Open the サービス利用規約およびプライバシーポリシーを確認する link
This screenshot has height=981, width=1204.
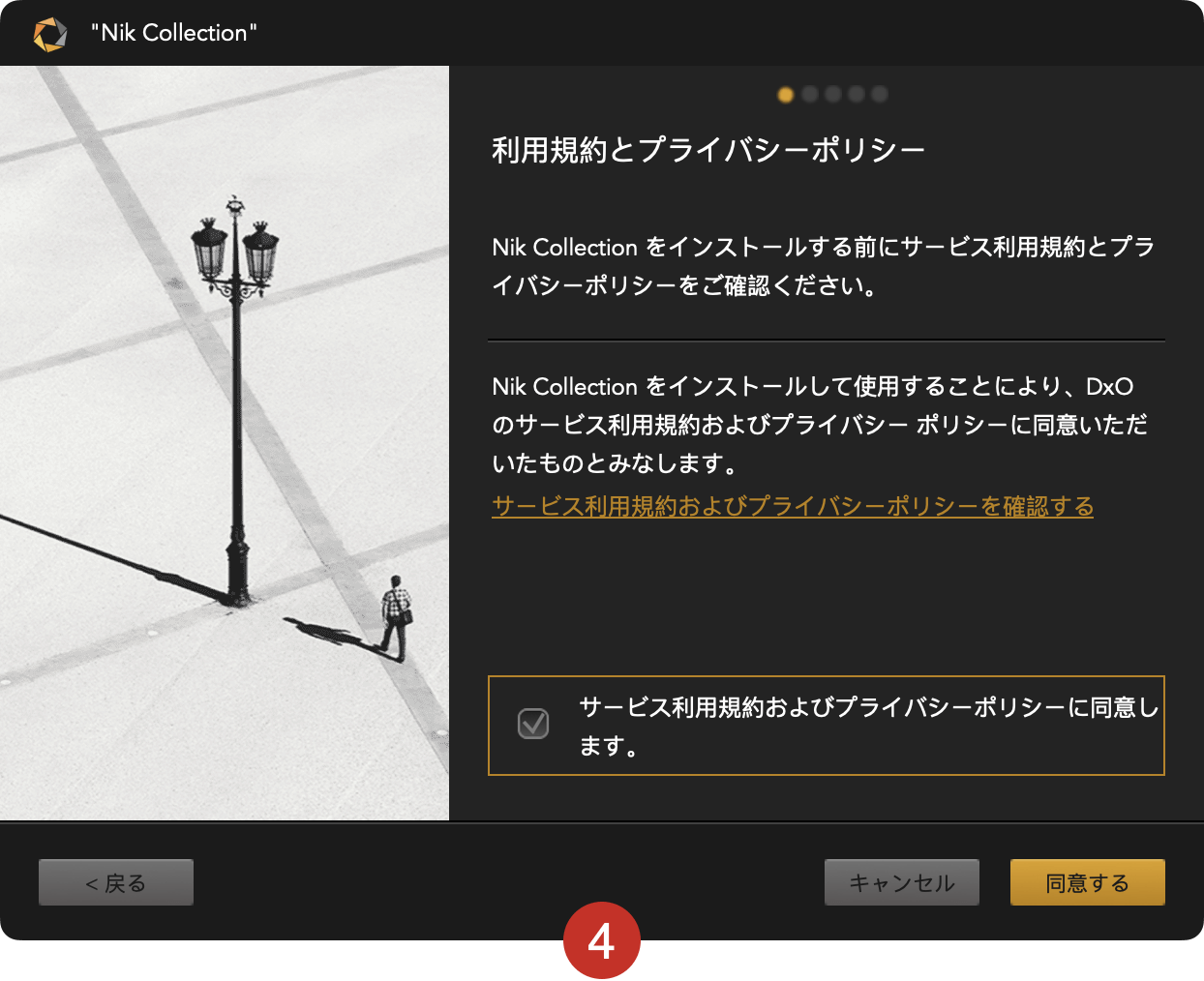pos(793,506)
